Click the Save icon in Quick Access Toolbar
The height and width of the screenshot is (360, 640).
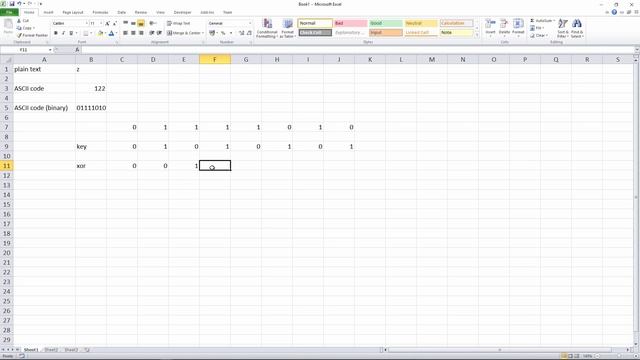click(12, 4)
